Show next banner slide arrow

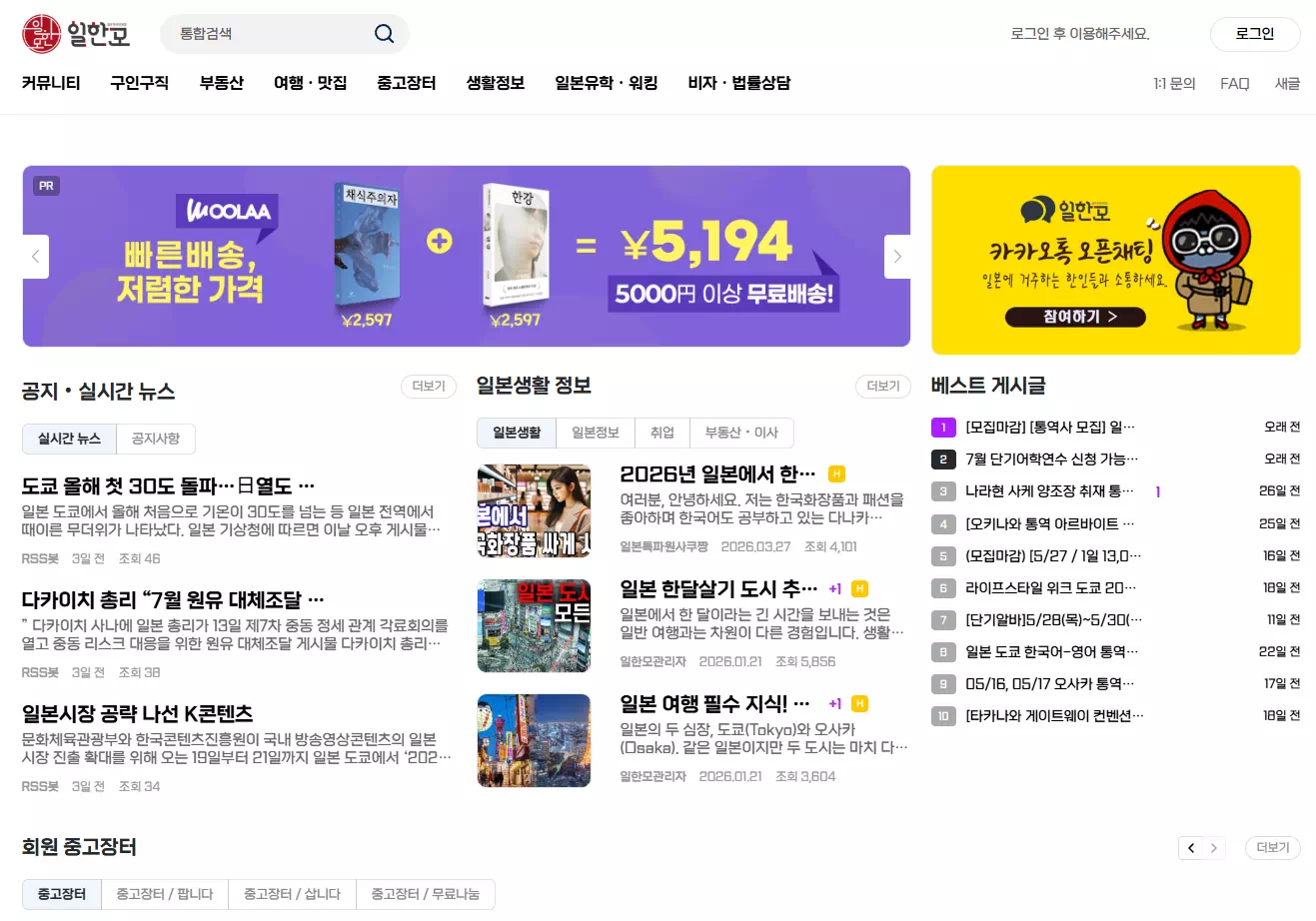[897, 257]
